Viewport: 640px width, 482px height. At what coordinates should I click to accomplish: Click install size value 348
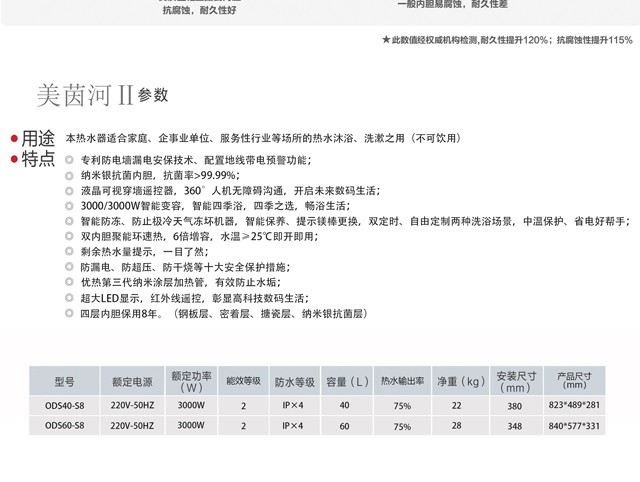pyautogui.click(x=515, y=426)
